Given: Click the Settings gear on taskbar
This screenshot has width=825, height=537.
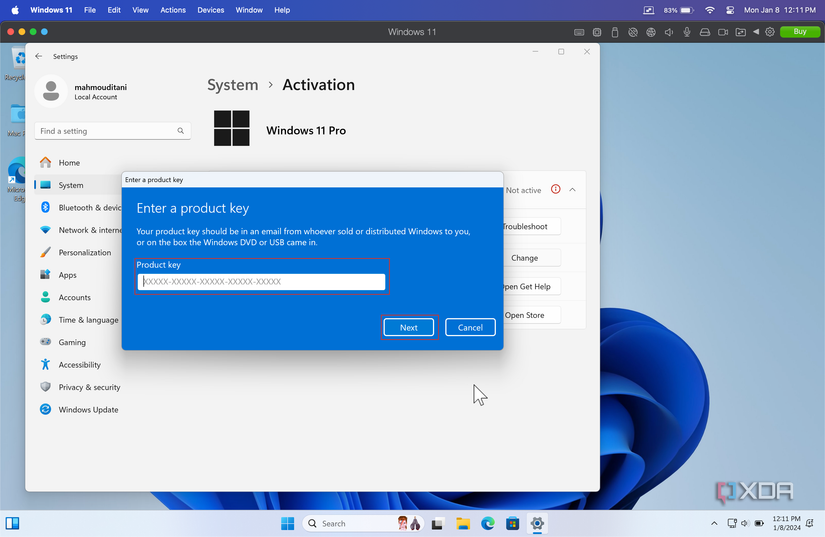Looking at the screenshot, I should coord(537,524).
